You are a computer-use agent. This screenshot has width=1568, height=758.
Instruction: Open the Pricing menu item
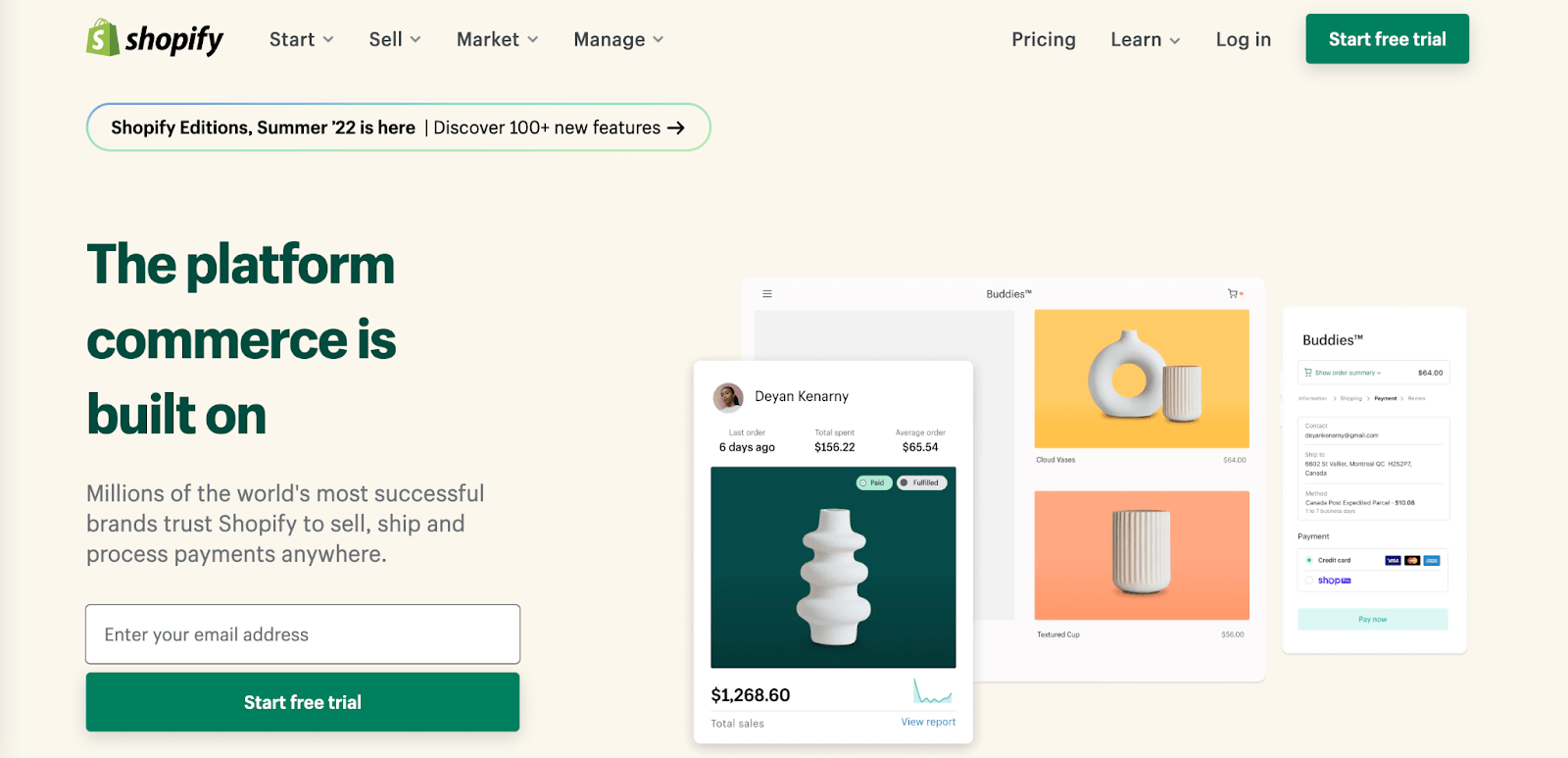click(1043, 39)
